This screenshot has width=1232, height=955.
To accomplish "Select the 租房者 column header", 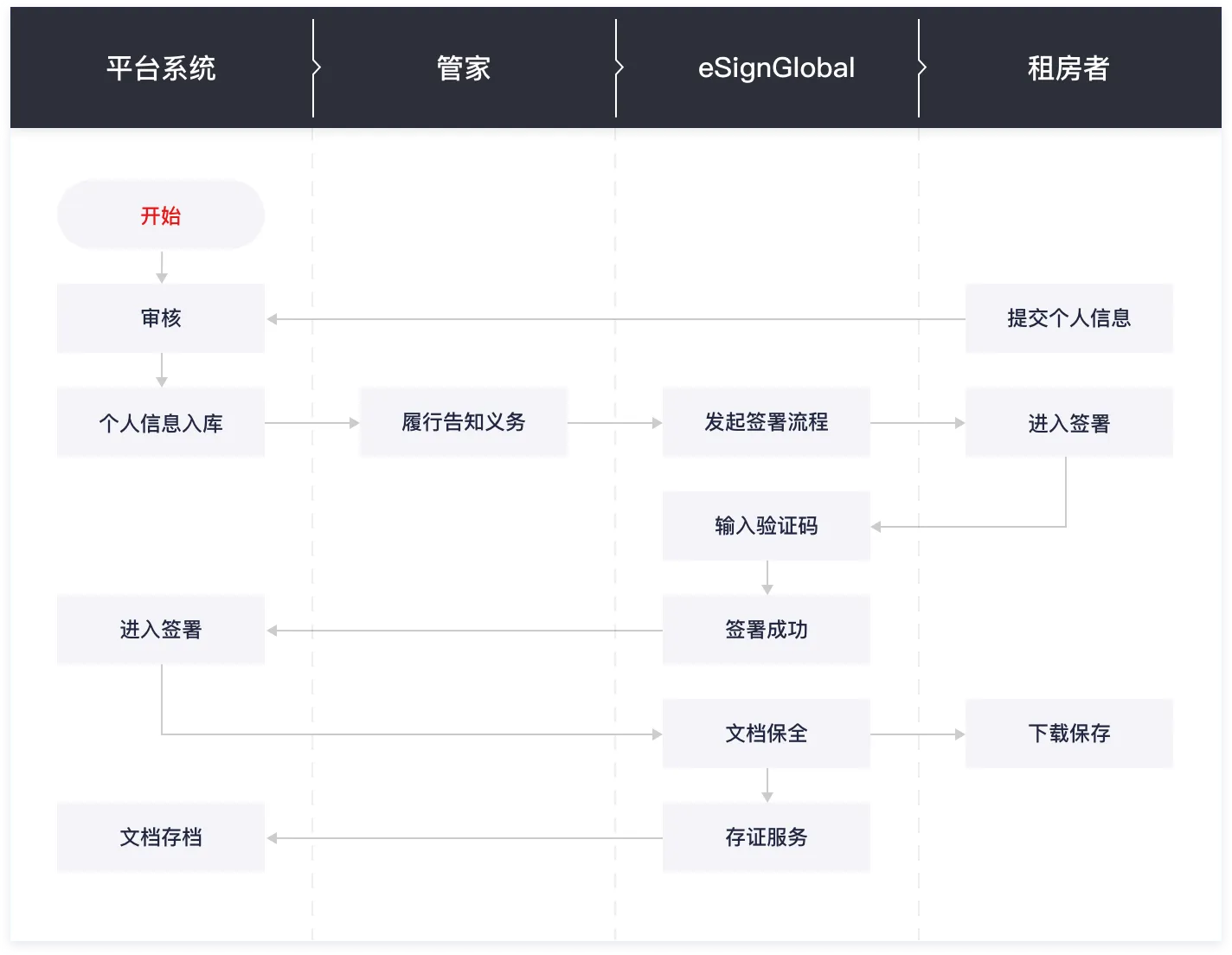I will click(x=1068, y=67).
